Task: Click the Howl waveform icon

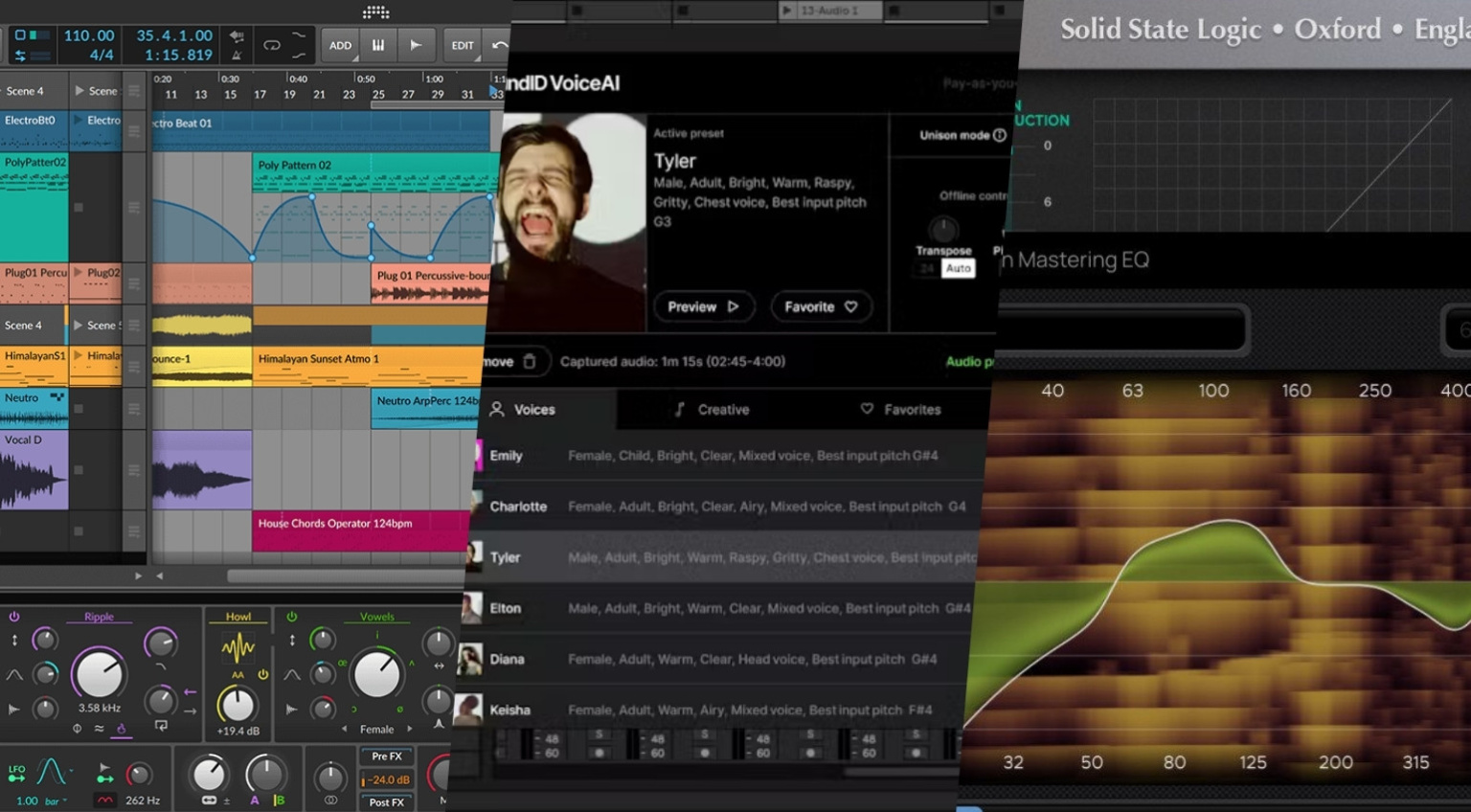Action: 238,648
